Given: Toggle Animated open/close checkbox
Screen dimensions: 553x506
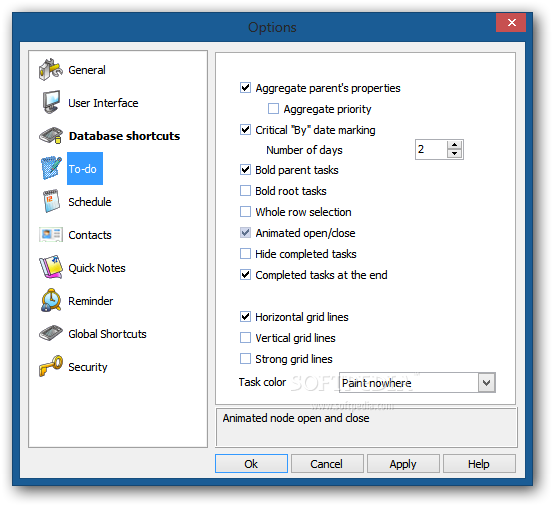Looking at the screenshot, I should point(245,232).
